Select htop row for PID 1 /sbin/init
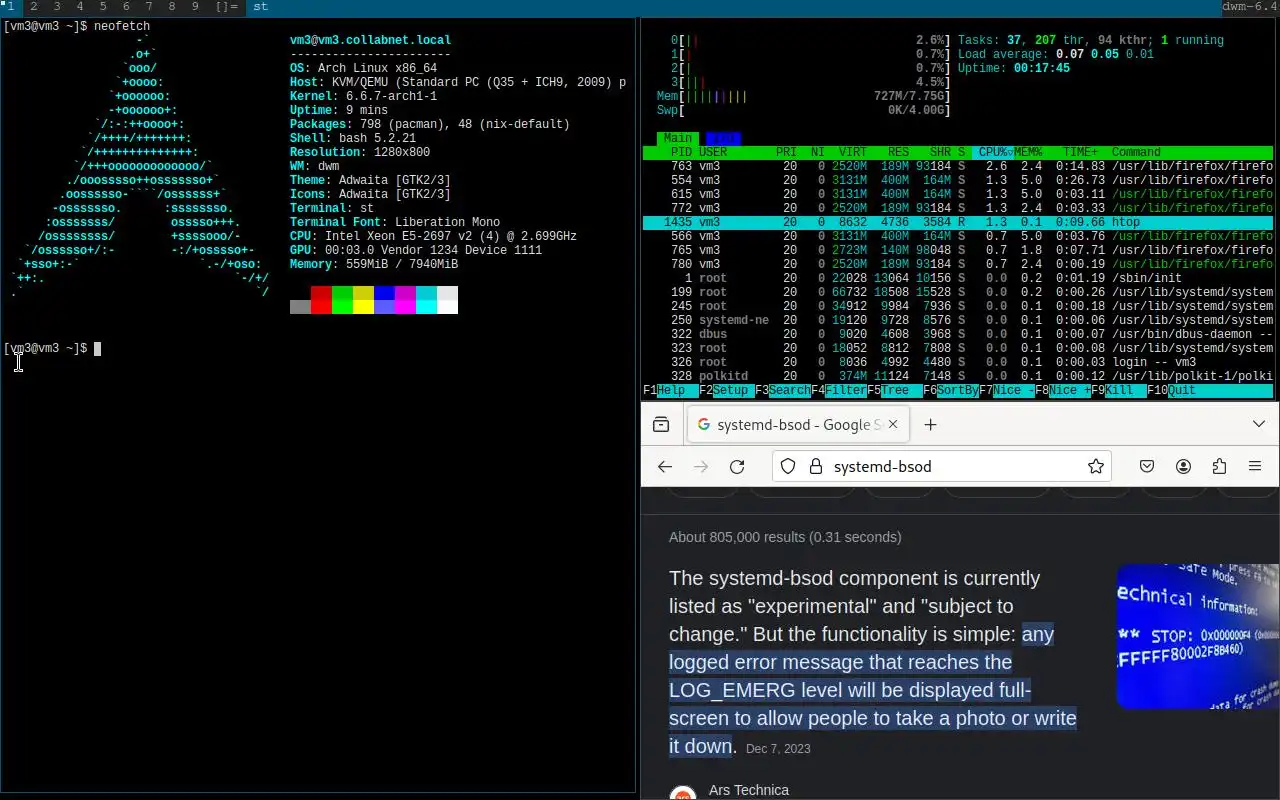The height and width of the screenshot is (800, 1280). [958, 278]
